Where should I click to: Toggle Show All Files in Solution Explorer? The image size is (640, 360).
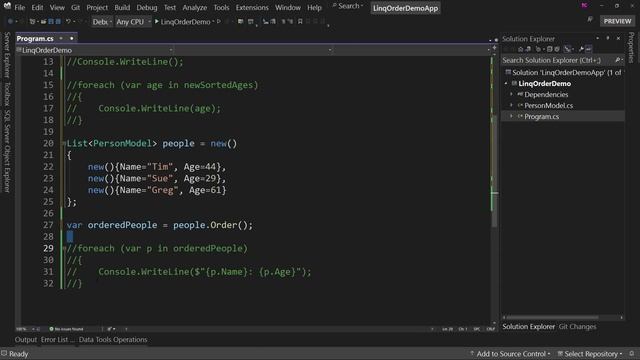pyautogui.click(x=557, y=49)
